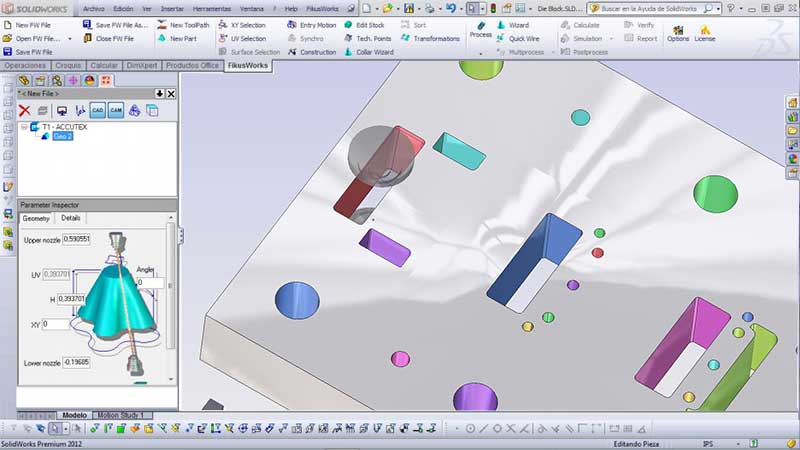Click the XY value field
This screenshot has height=450, width=800.
click(x=56, y=324)
